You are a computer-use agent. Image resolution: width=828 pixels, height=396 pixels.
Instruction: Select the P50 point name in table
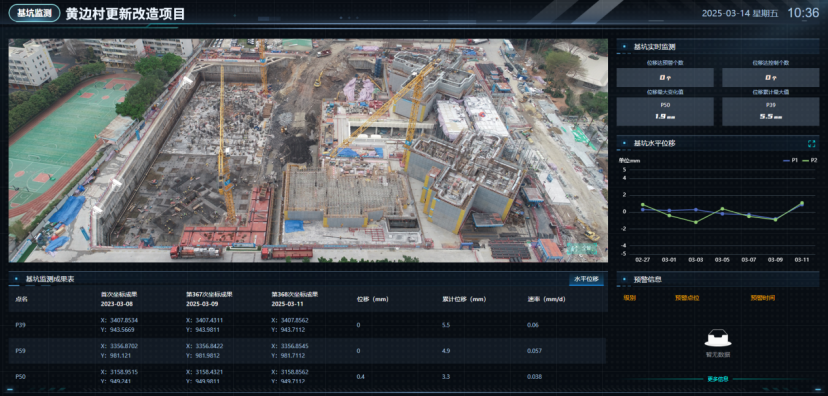pyautogui.click(x=21, y=376)
